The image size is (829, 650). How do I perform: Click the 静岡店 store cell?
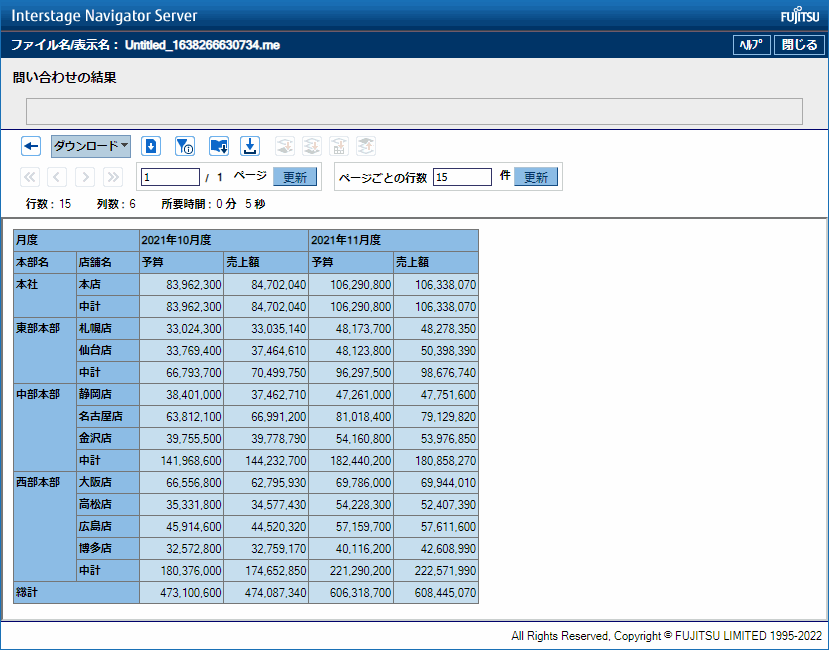tap(108, 394)
